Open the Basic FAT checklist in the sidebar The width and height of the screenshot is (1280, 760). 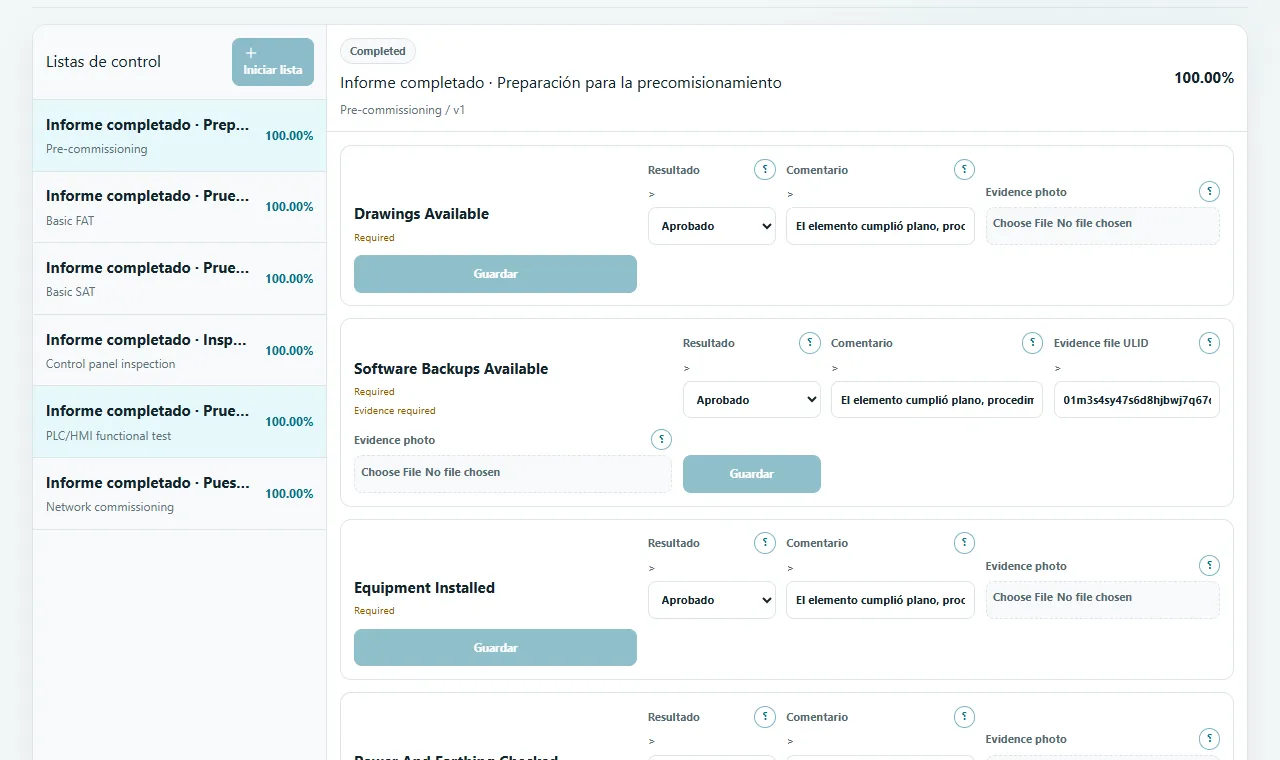[180, 207]
